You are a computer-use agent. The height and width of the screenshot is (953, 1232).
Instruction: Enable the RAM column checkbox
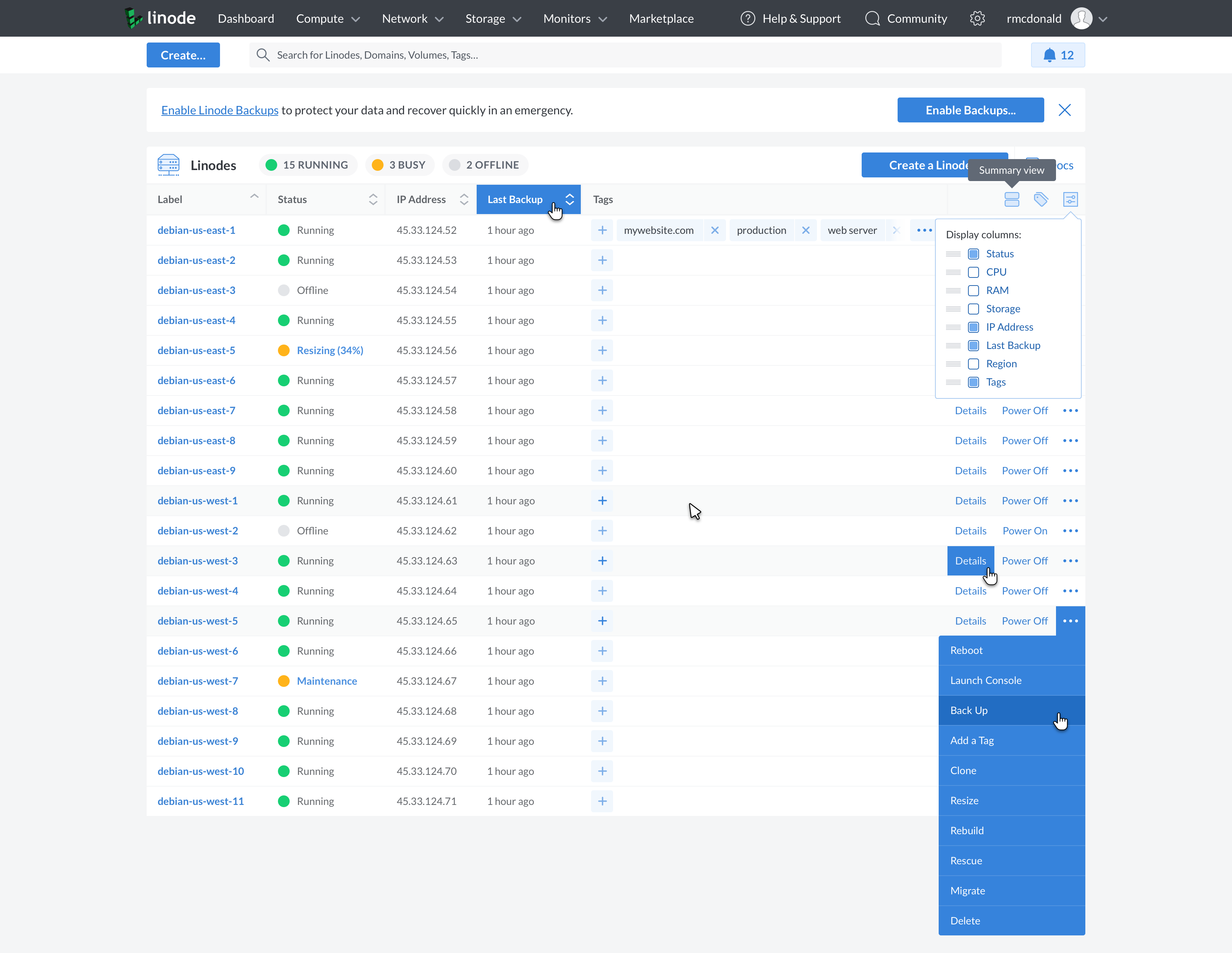(x=973, y=290)
